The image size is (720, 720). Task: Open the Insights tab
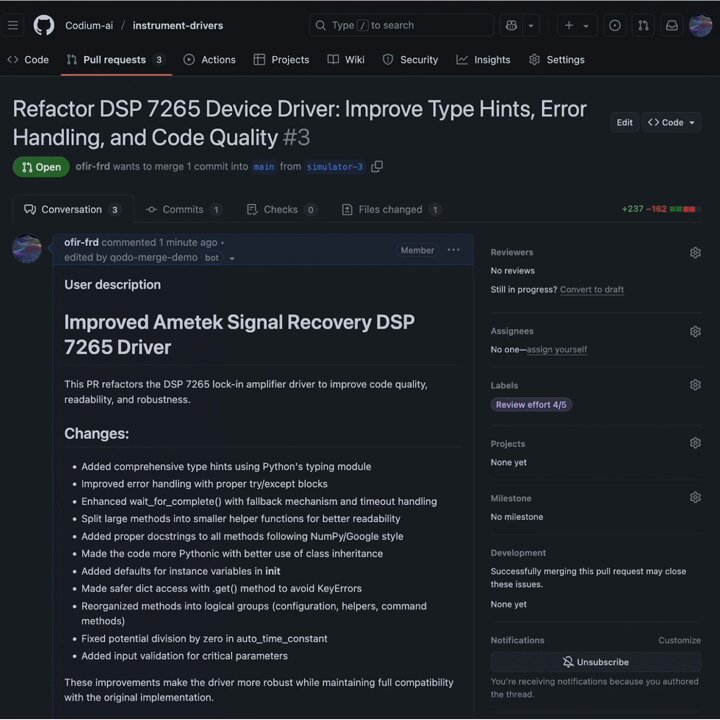483,60
